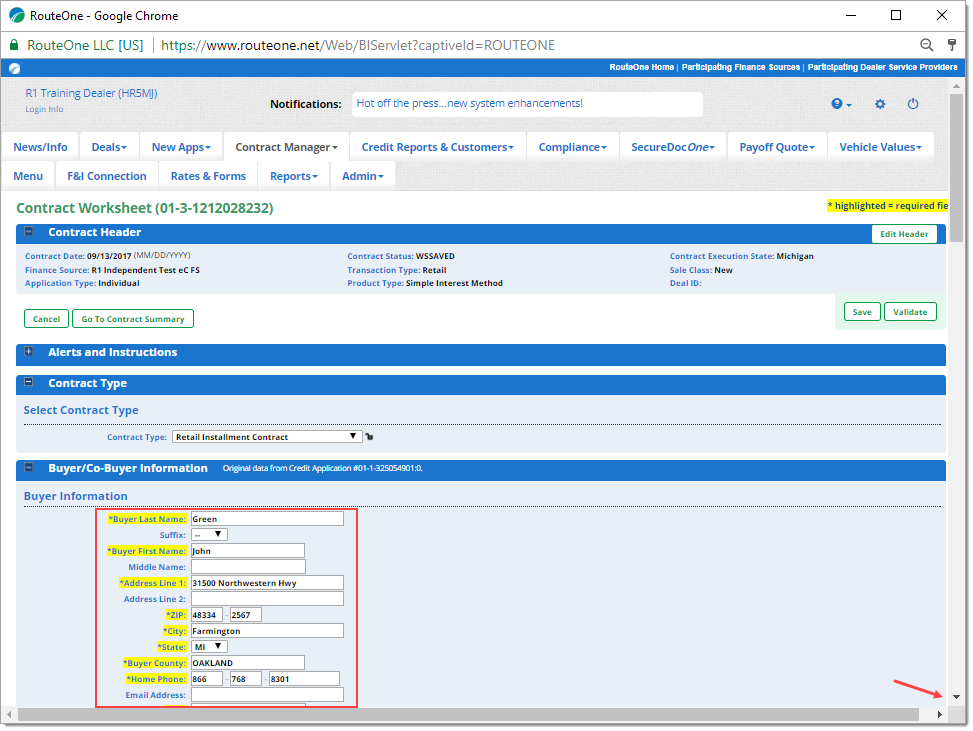Click the Buyer County field

point(248,663)
